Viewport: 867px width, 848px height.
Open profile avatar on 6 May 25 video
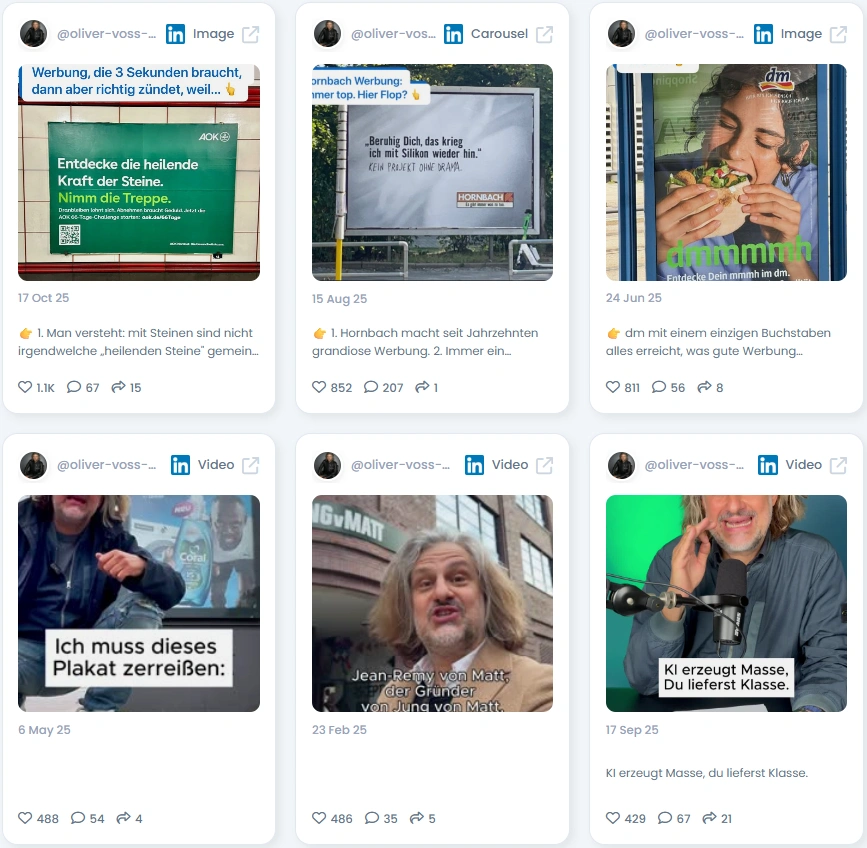(33, 465)
